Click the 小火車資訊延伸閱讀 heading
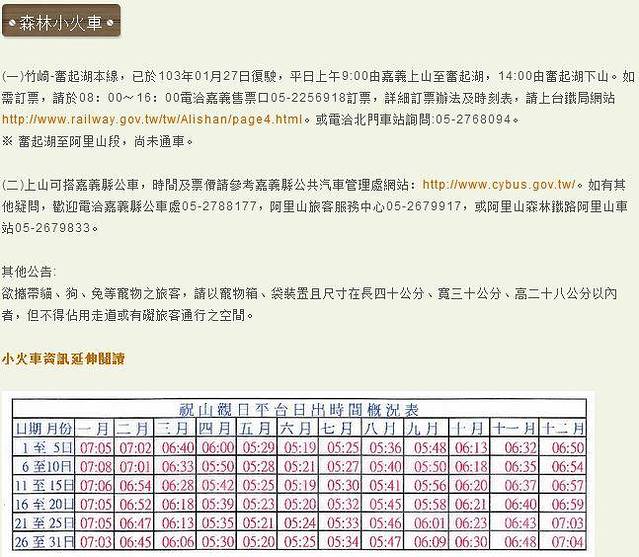Viewport: 639px width, 557px height. pyautogui.click(x=62, y=357)
